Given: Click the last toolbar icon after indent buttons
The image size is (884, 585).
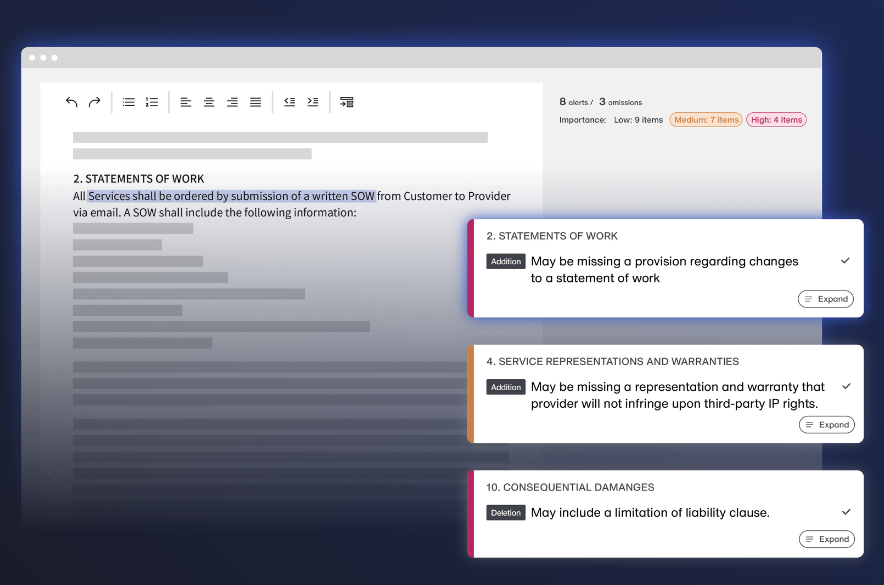Looking at the screenshot, I should pyautogui.click(x=346, y=102).
